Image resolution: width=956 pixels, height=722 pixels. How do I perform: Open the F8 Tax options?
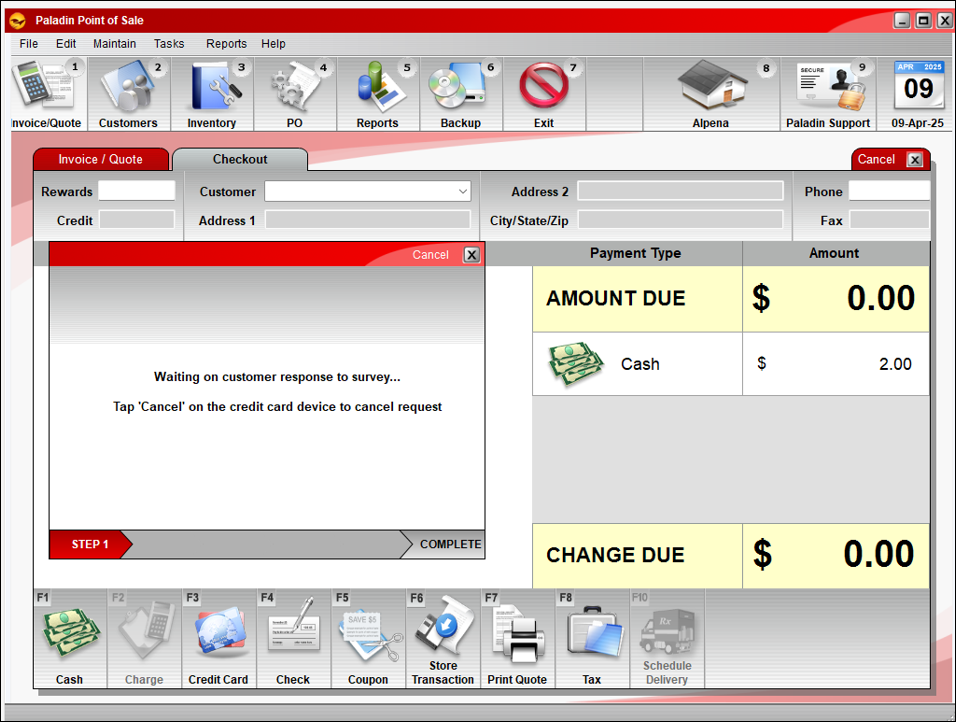pyautogui.click(x=591, y=638)
